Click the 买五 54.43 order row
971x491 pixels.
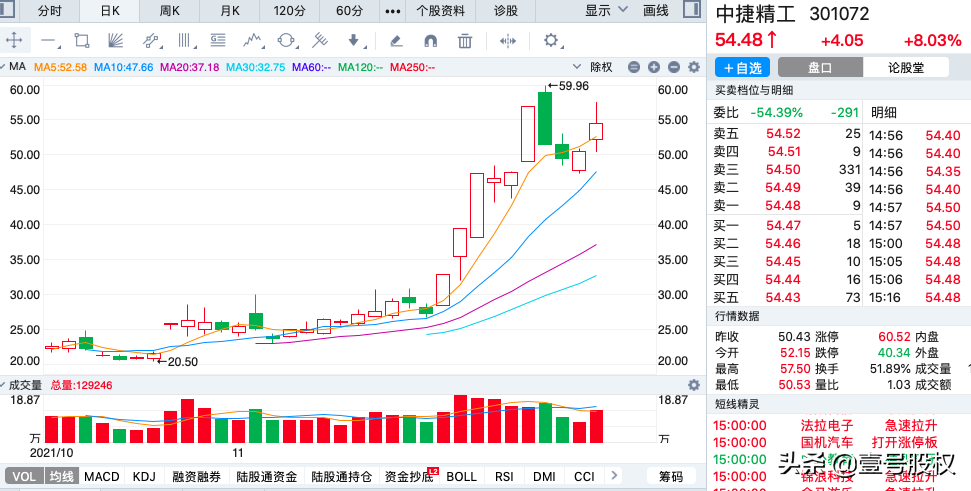[x=786, y=297]
